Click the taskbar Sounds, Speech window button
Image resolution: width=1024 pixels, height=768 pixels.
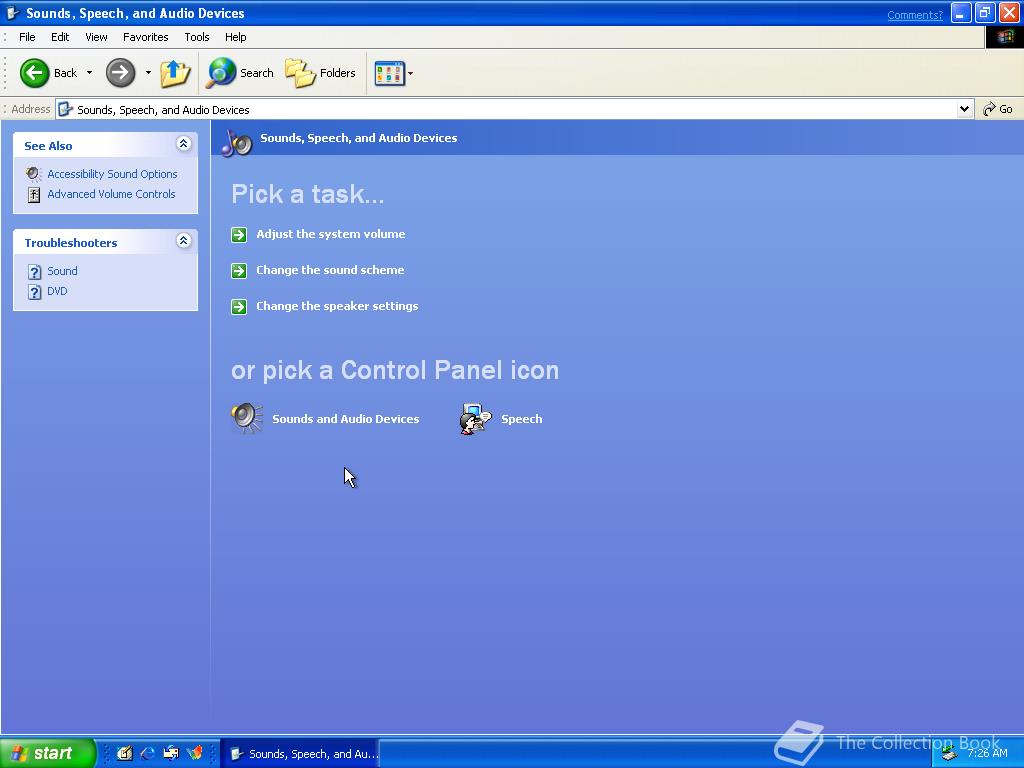coord(299,754)
